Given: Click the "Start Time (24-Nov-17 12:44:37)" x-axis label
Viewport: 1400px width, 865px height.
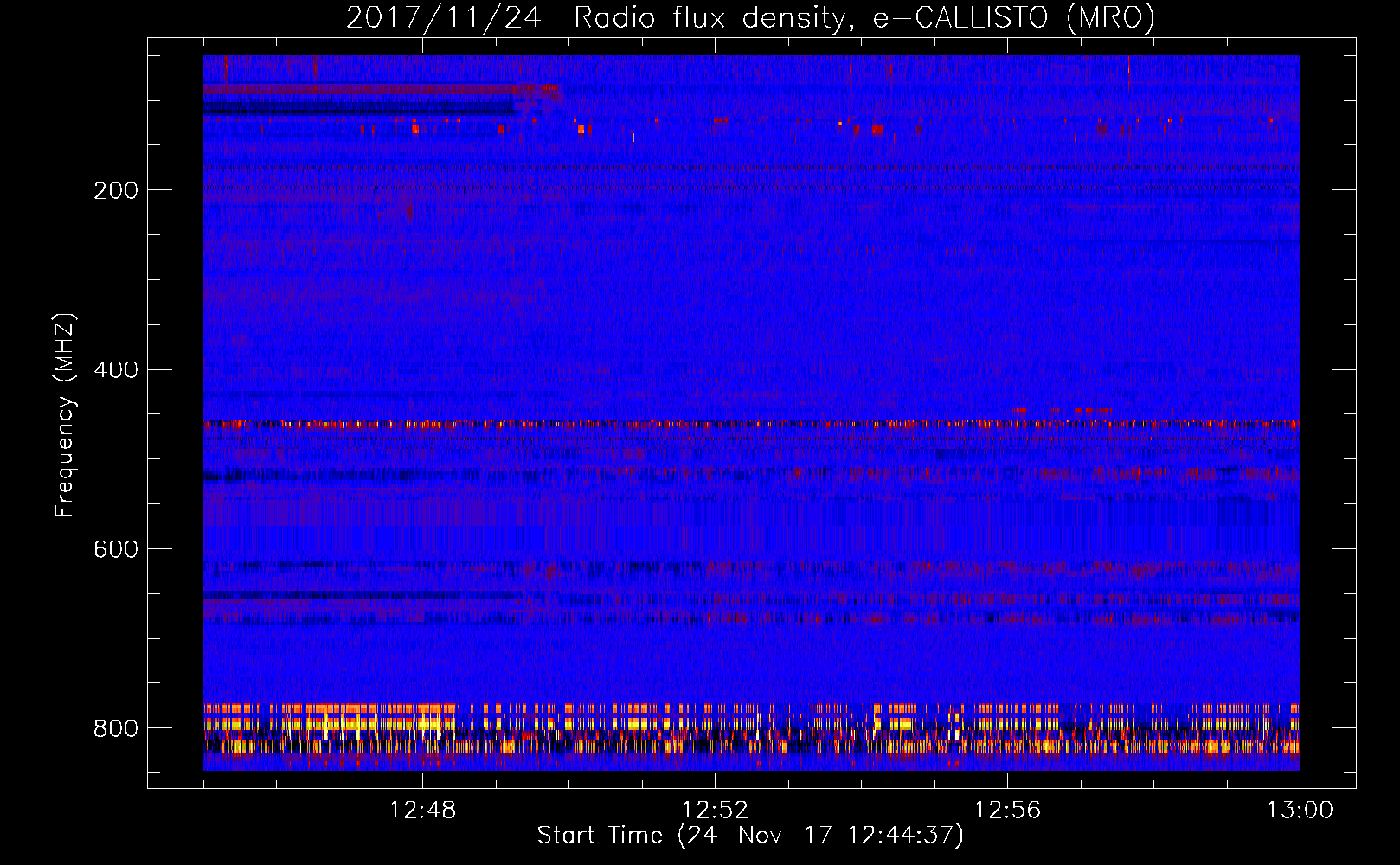Looking at the screenshot, I should pos(750,836).
